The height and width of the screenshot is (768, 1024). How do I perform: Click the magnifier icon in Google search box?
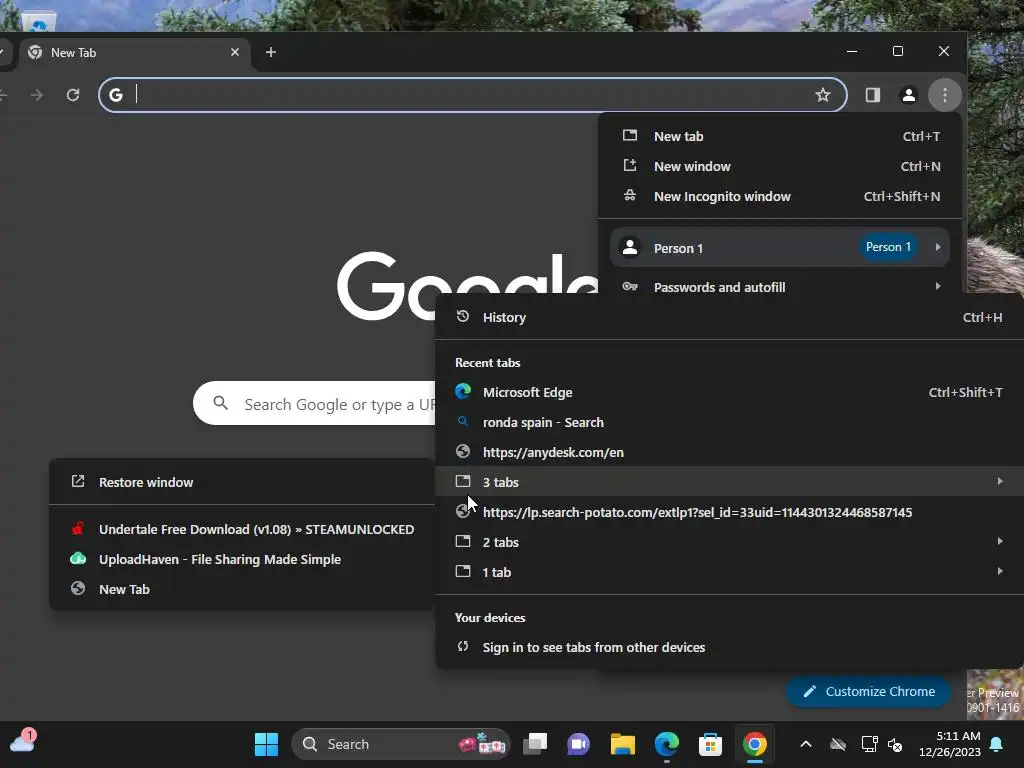point(221,403)
